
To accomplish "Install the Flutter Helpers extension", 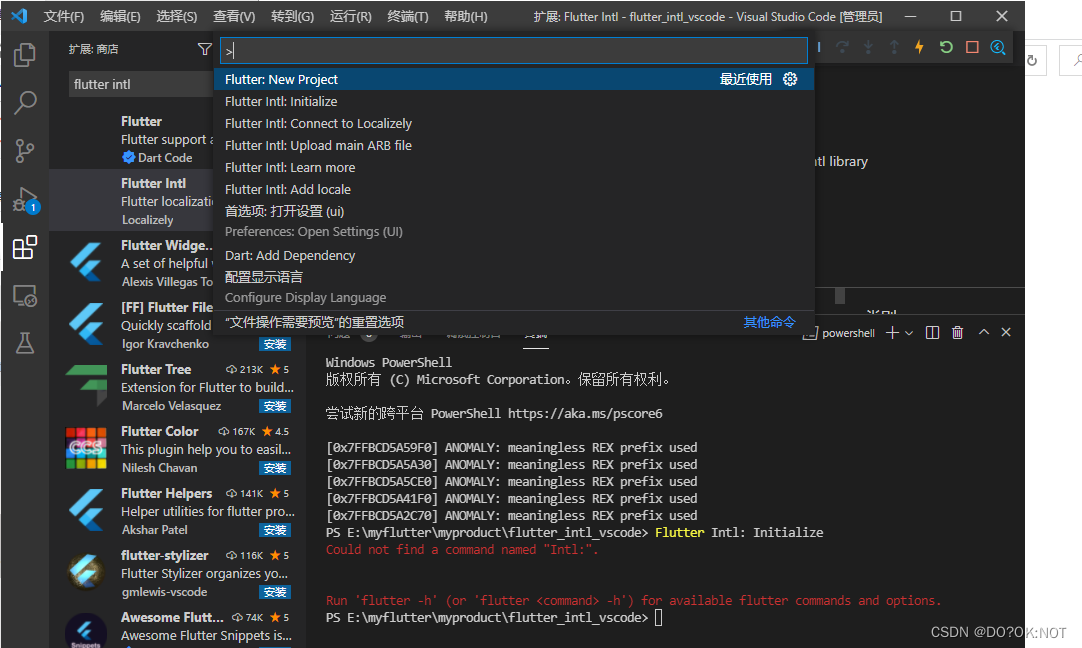I will click(275, 530).
